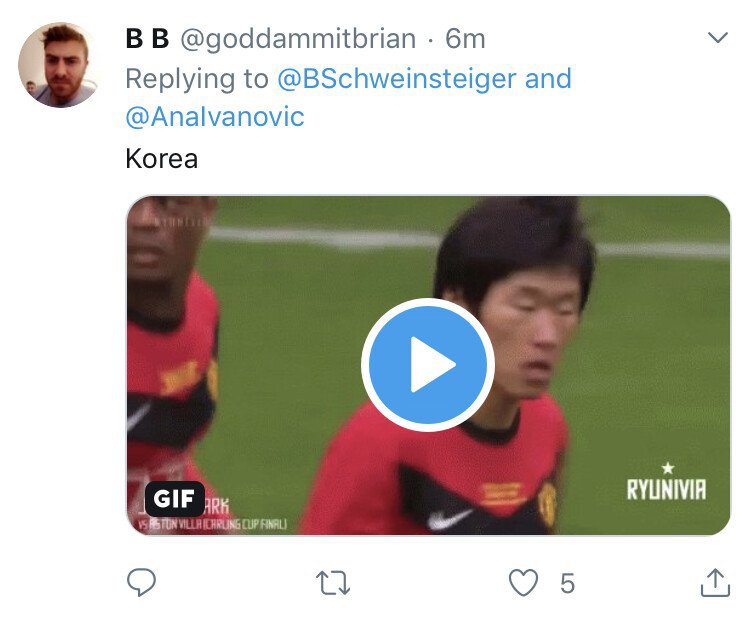Click the 6m timestamp
The height and width of the screenshot is (625, 750).
click(465, 39)
